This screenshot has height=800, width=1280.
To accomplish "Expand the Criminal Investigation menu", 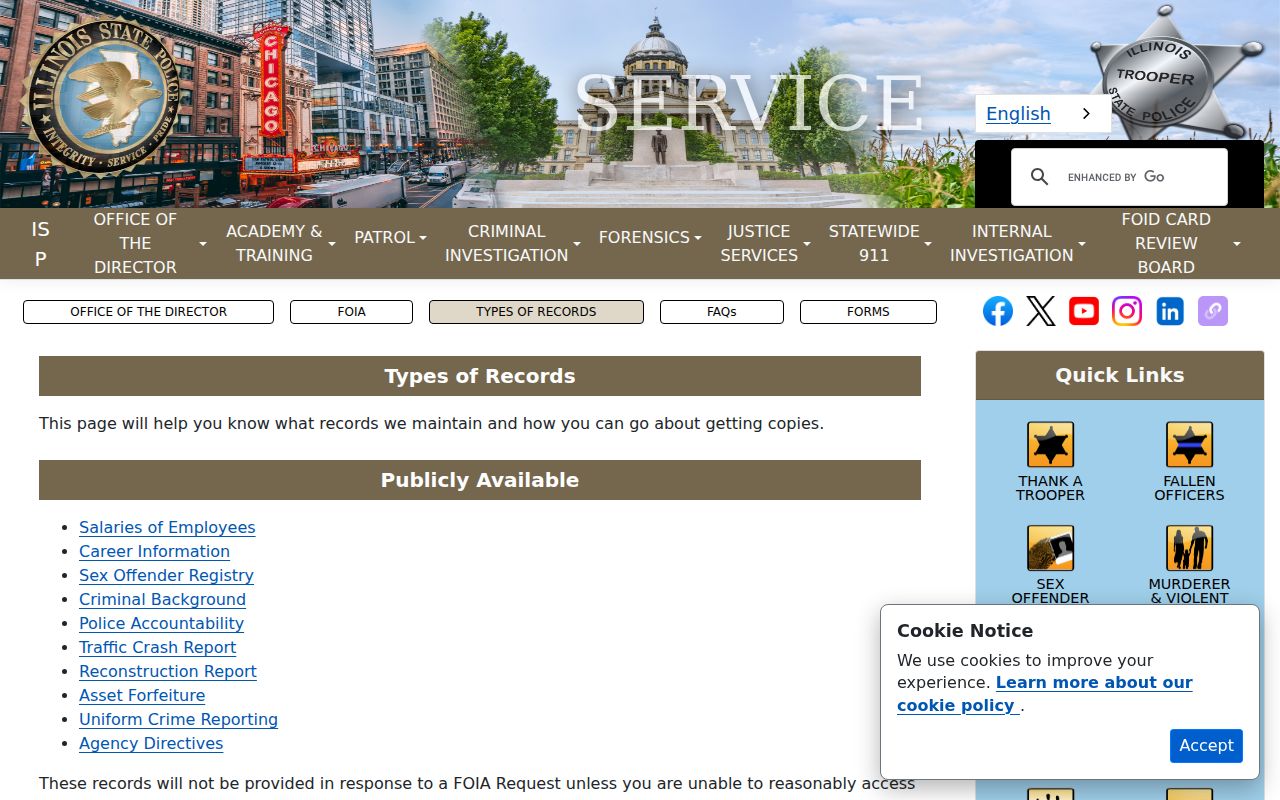I will coord(511,243).
